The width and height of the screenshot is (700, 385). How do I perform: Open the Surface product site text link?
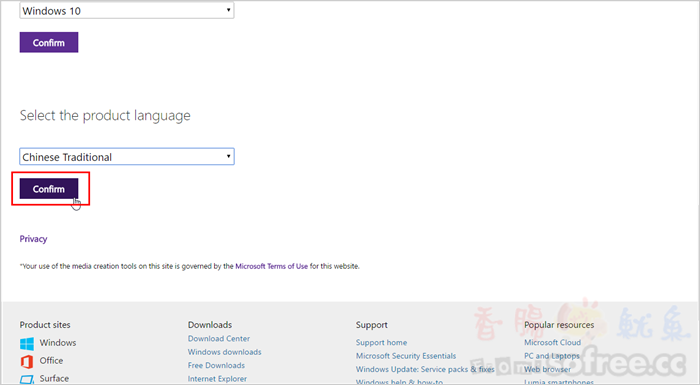pyautogui.click(x=54, y=378)
